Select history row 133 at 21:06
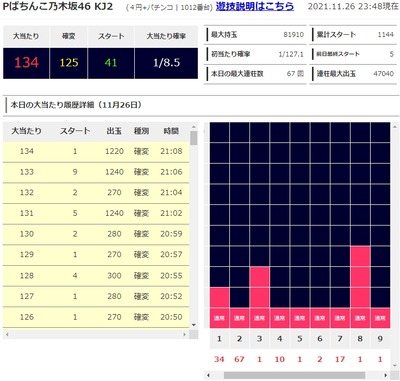Screen dimensions: 400x381 tap(96, 172)
